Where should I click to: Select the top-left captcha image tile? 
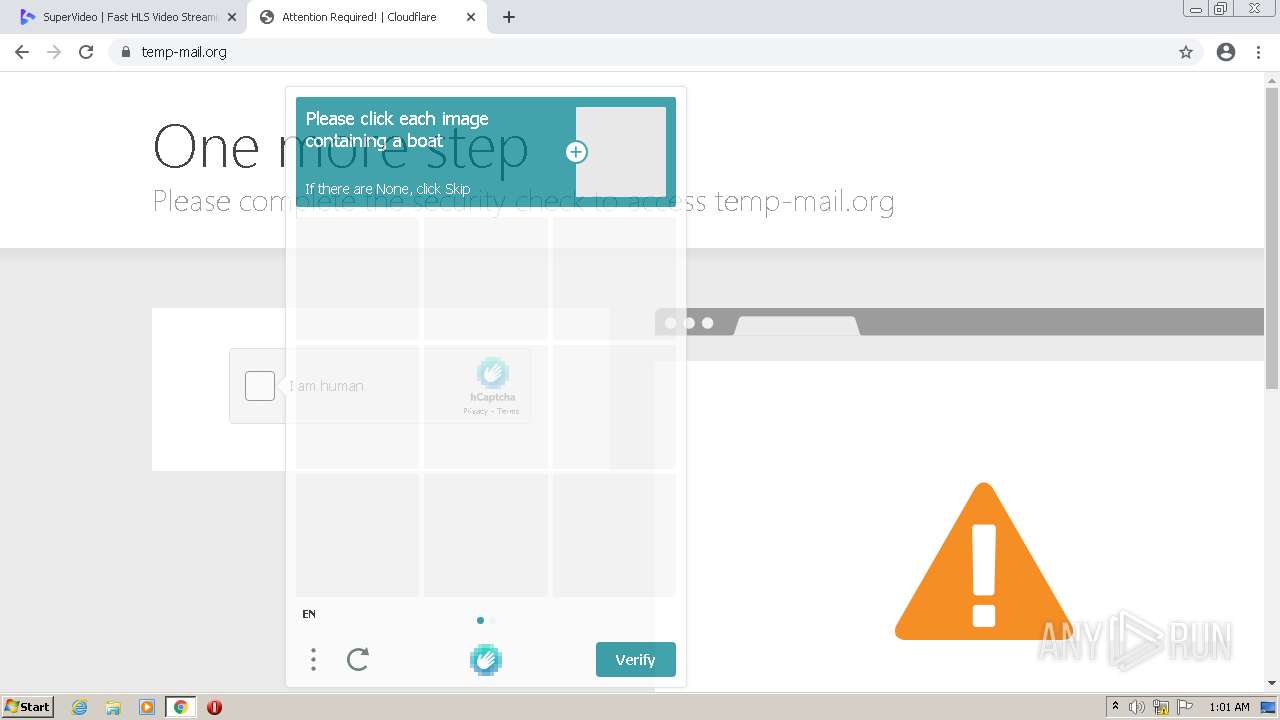(357, 279)
